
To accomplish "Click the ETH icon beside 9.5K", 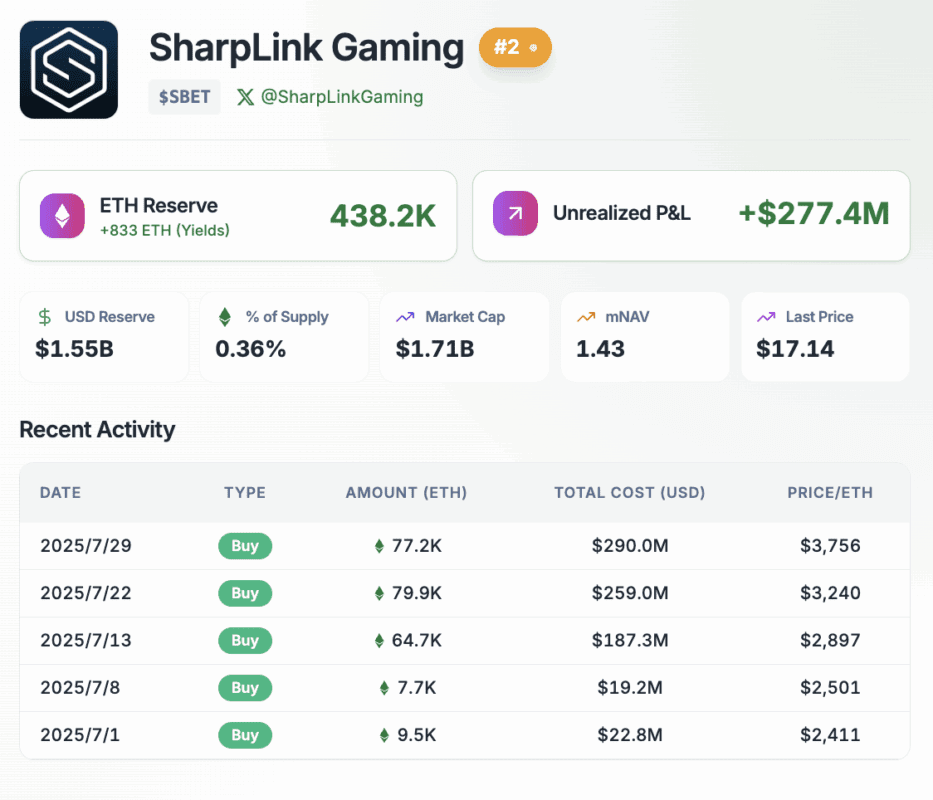I will 384,735.
